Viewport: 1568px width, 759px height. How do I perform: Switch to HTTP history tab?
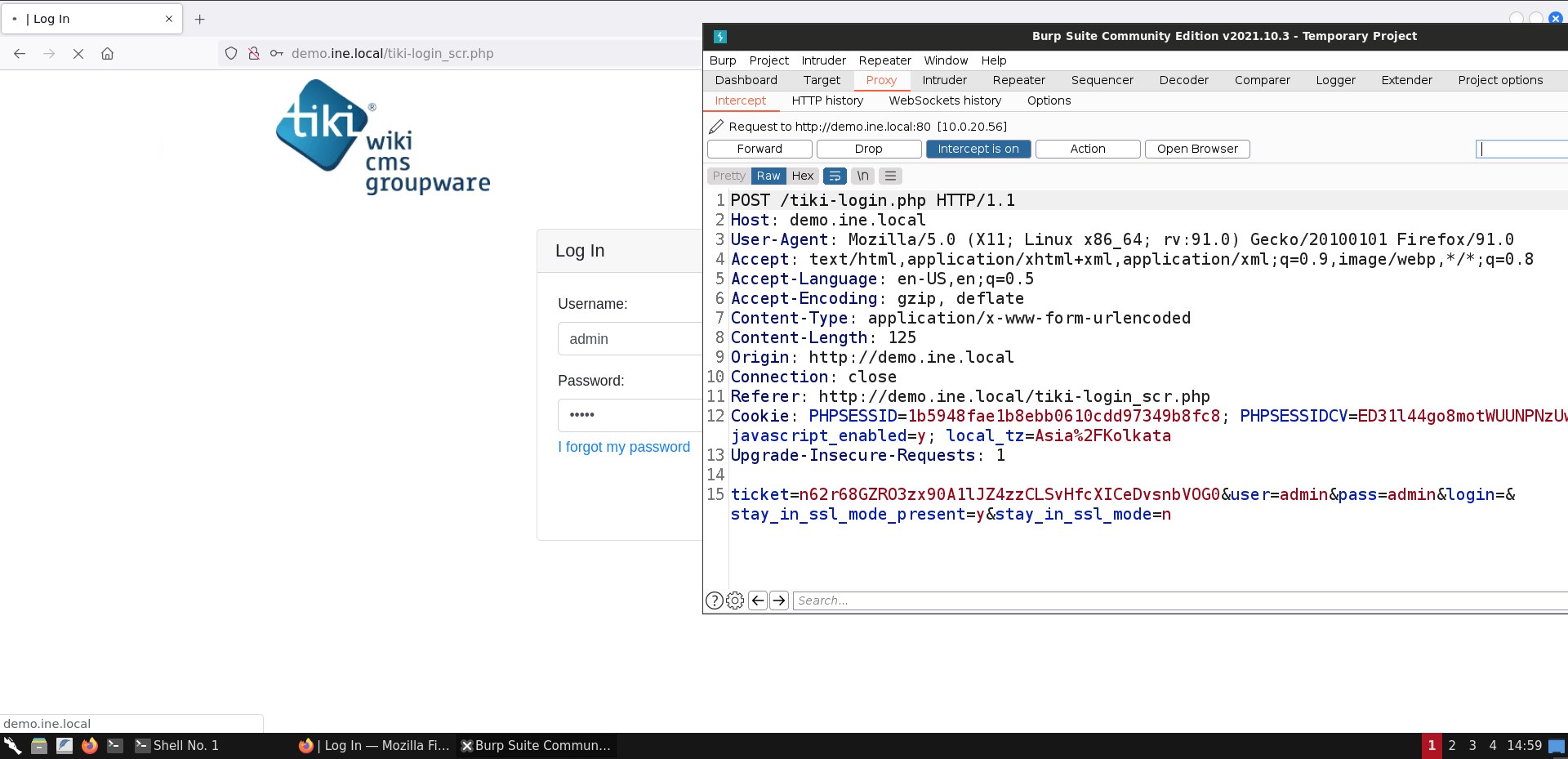pos(826,100)
